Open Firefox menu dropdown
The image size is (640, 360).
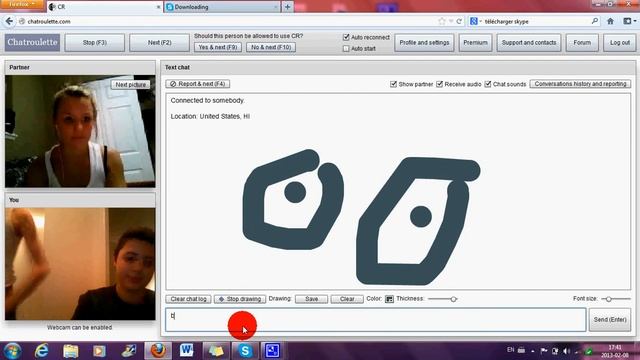[x=22, y=4]
